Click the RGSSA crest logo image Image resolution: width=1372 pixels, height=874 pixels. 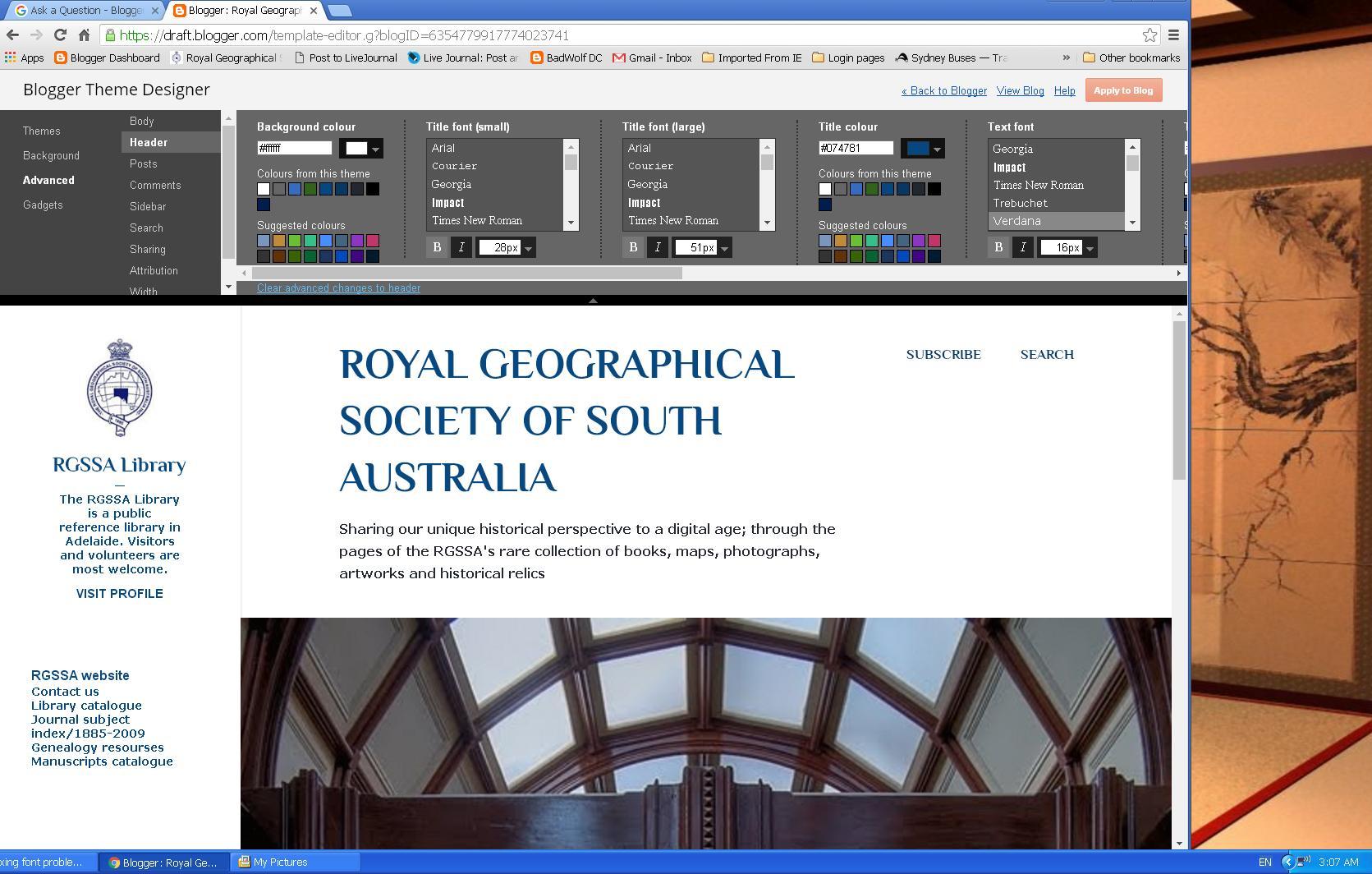coord(120,388)
